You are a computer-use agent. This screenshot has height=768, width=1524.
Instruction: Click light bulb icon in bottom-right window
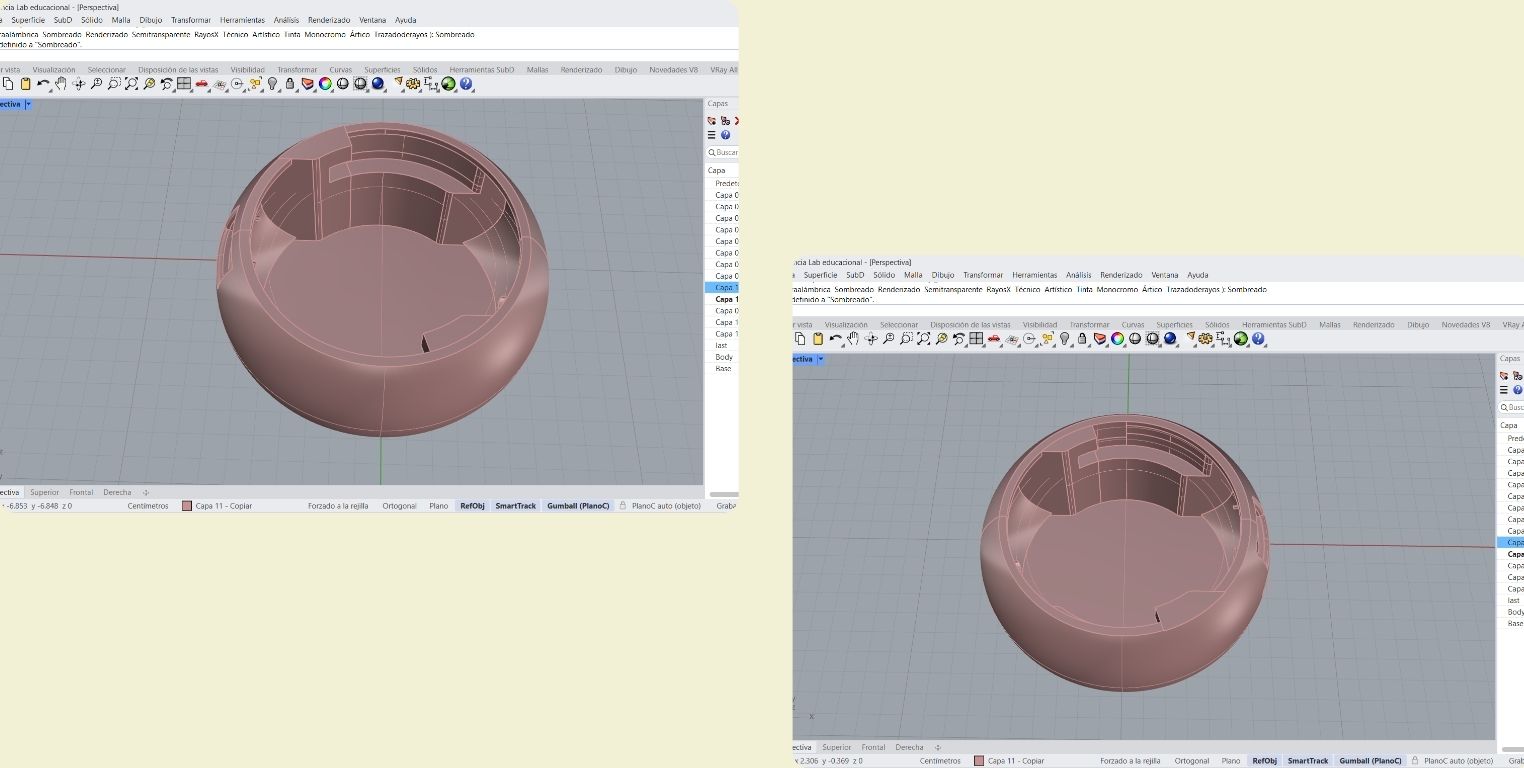pyautogui.click(x=1065, y=339)
